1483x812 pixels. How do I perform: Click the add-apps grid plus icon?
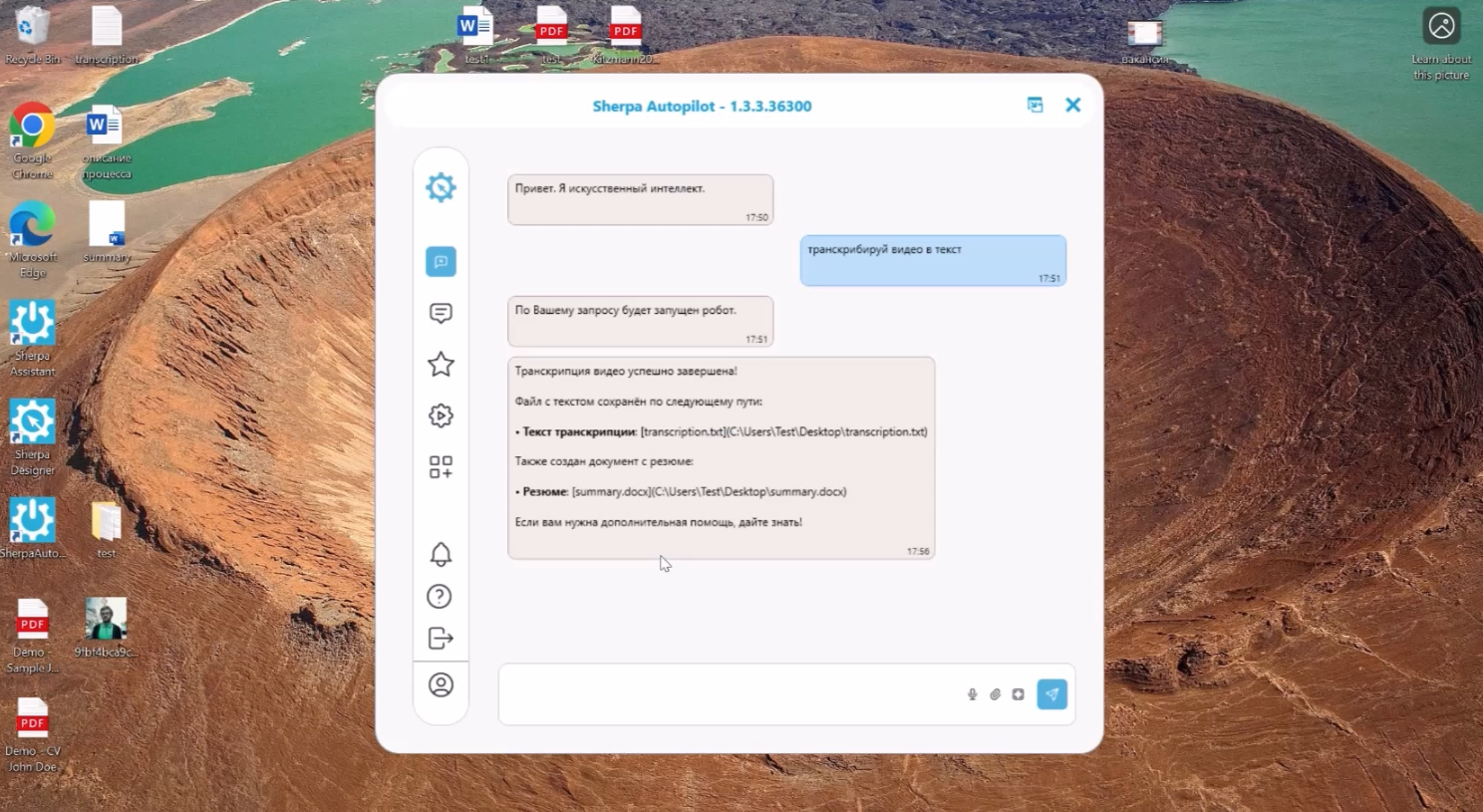441,467
